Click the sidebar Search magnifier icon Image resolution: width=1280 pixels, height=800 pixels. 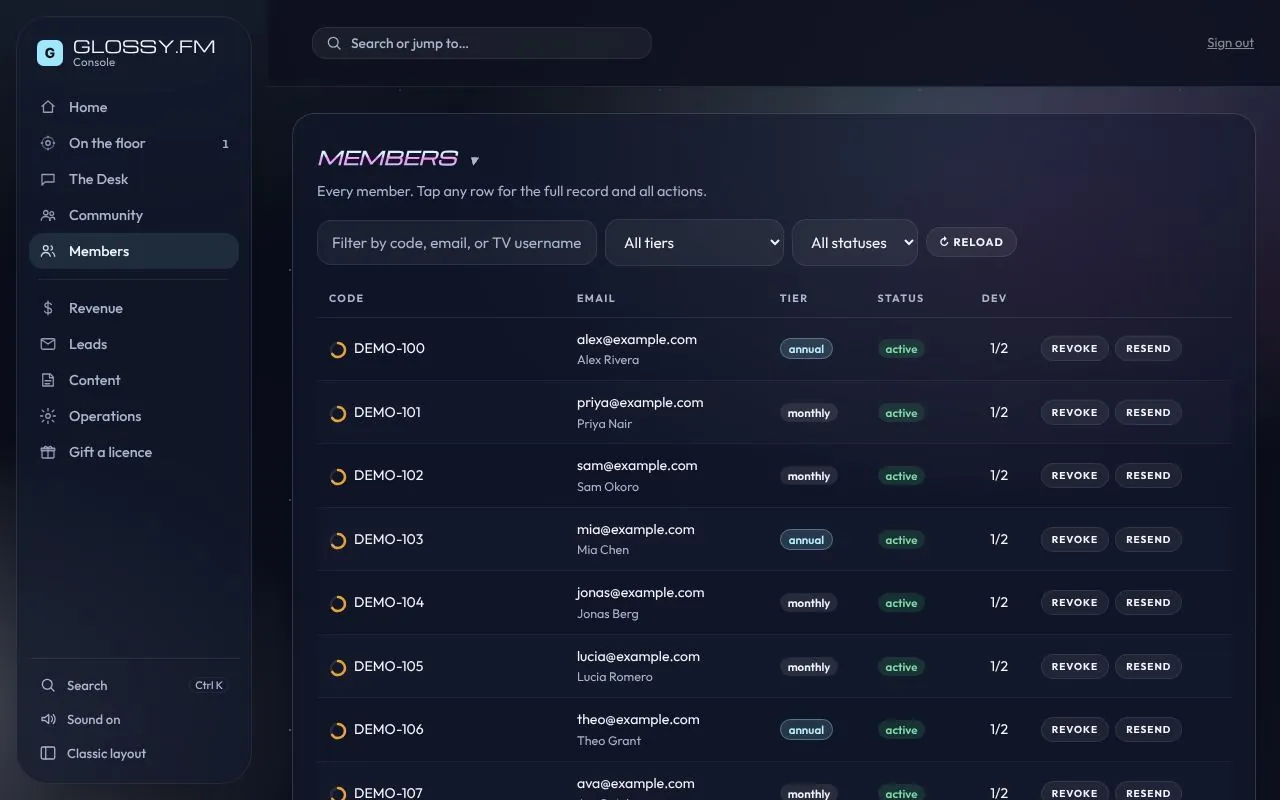click(x=48, y=686)
